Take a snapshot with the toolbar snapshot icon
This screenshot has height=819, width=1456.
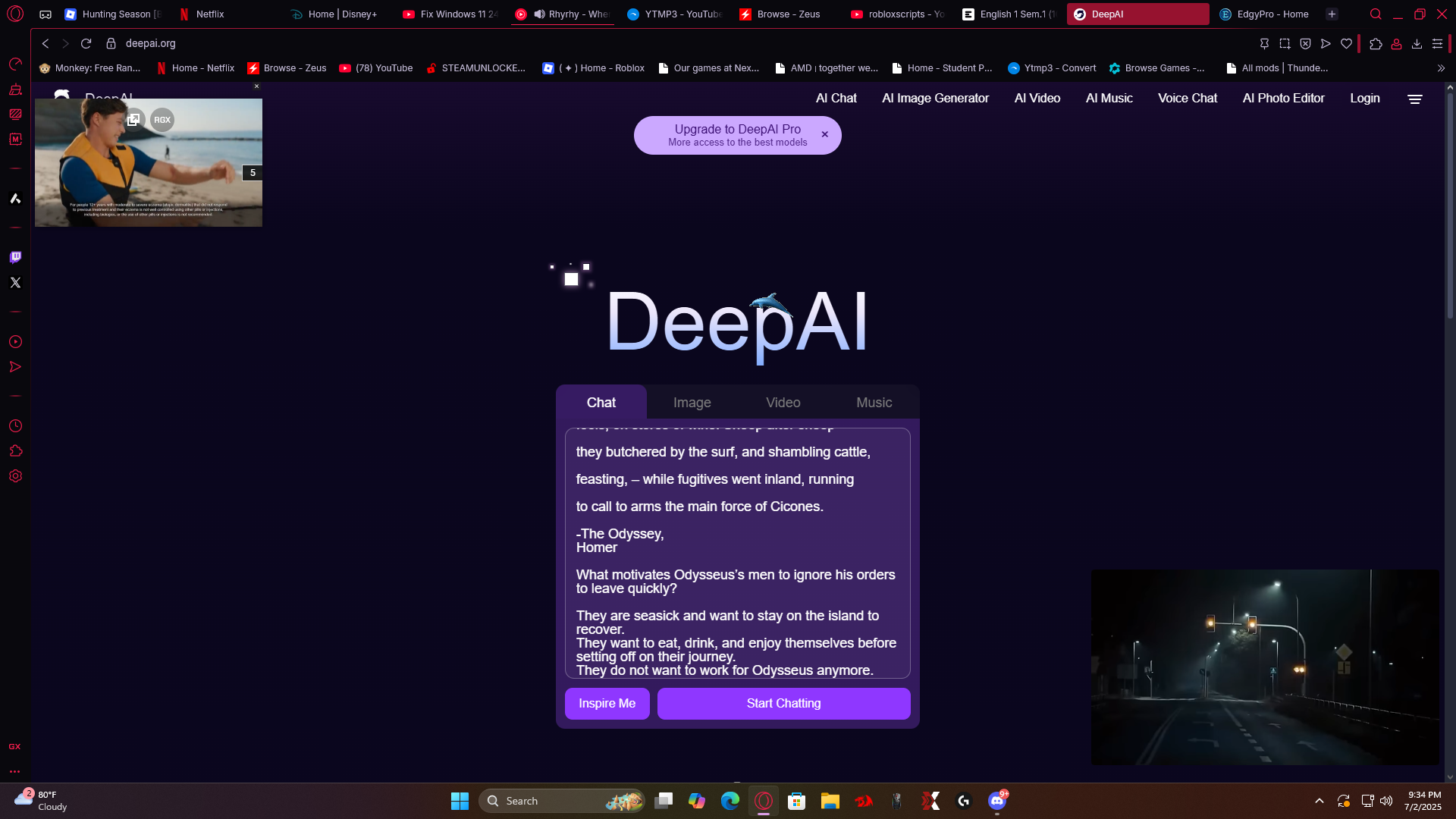click(1285, 43)
